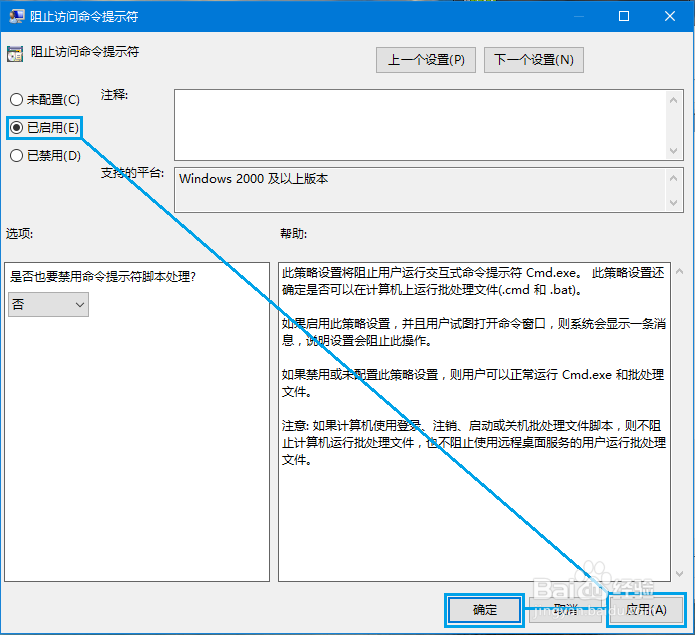Click the help paragraph starting 如果禁用或未配置
Image resolution: width=695 pixels, height=635 pixels.
point(472,383)
